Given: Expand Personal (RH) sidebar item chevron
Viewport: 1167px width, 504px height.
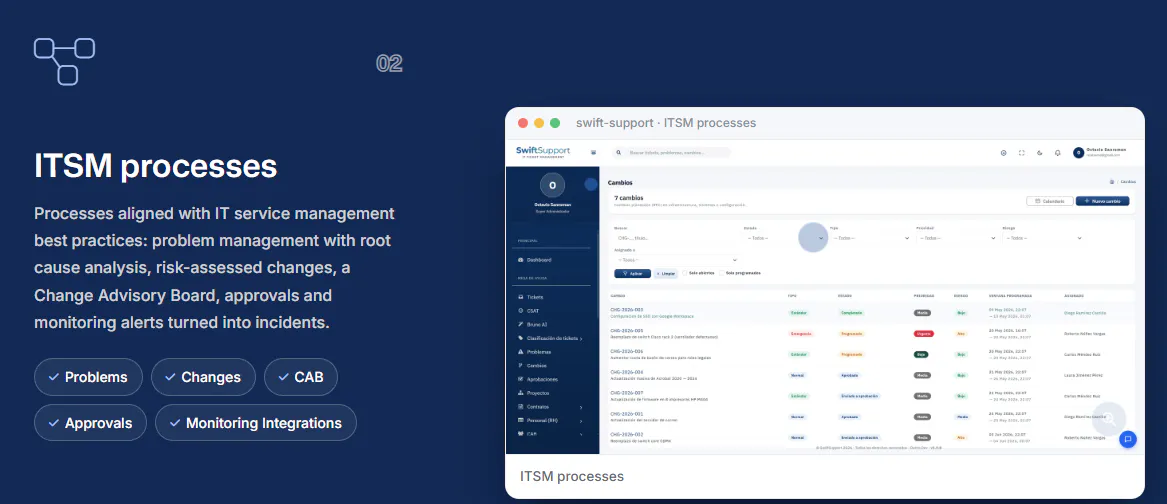Looking at the screenshot, I should (581, 421).
